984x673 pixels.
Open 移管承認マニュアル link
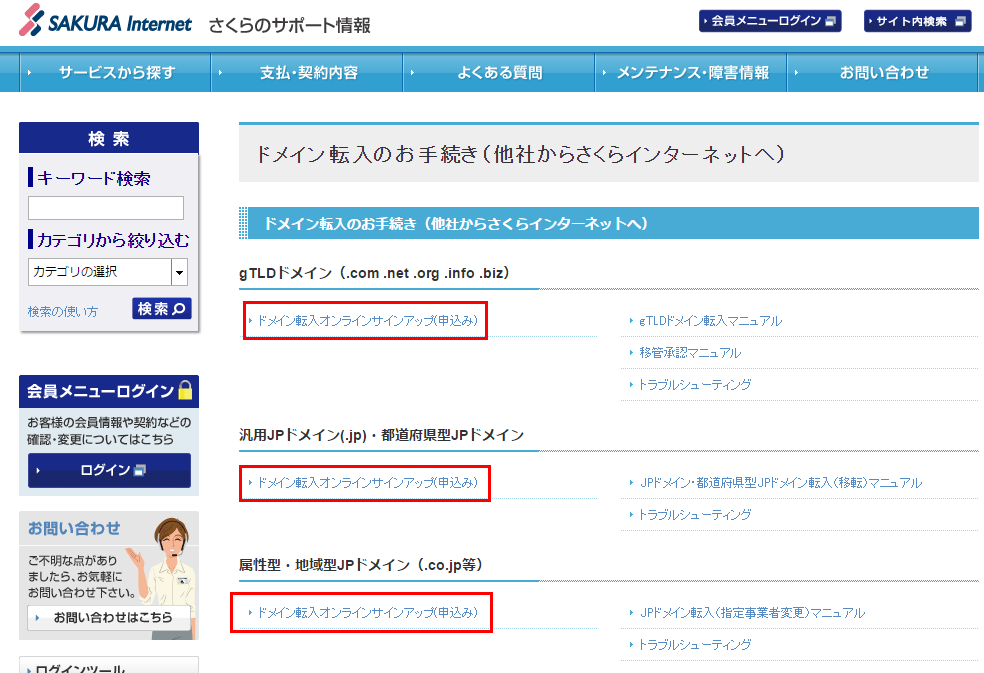click(x=690, y=353)
